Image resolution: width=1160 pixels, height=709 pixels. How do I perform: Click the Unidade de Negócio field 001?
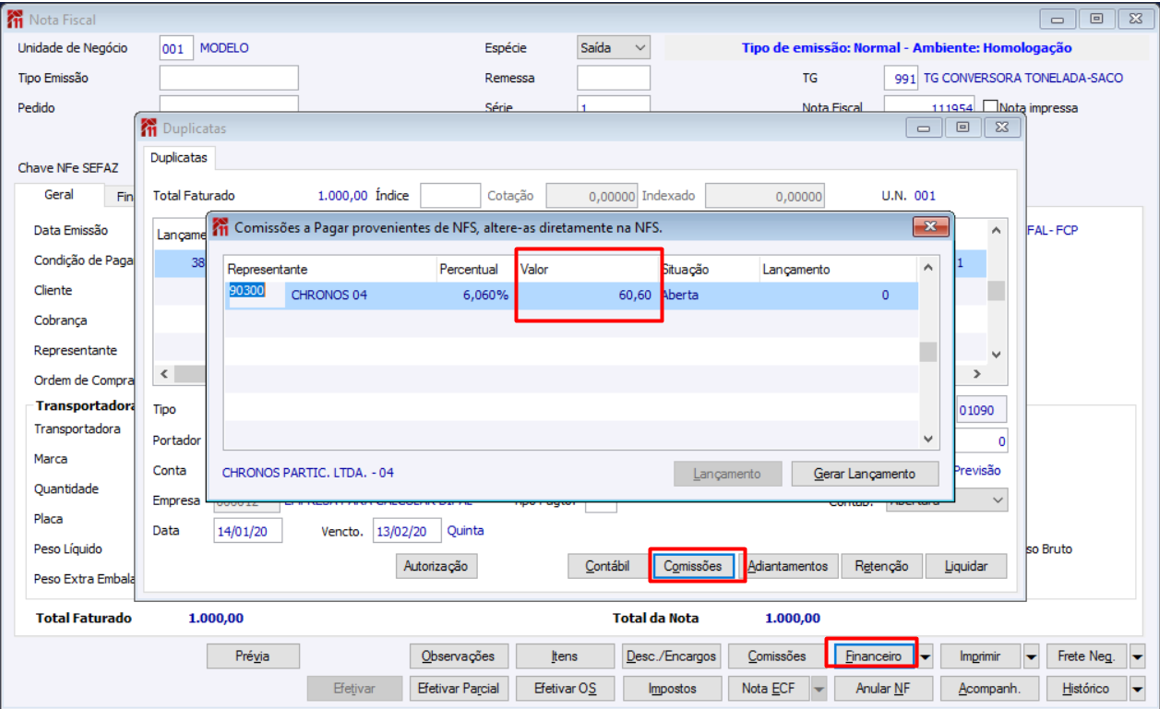click(176, 48)
